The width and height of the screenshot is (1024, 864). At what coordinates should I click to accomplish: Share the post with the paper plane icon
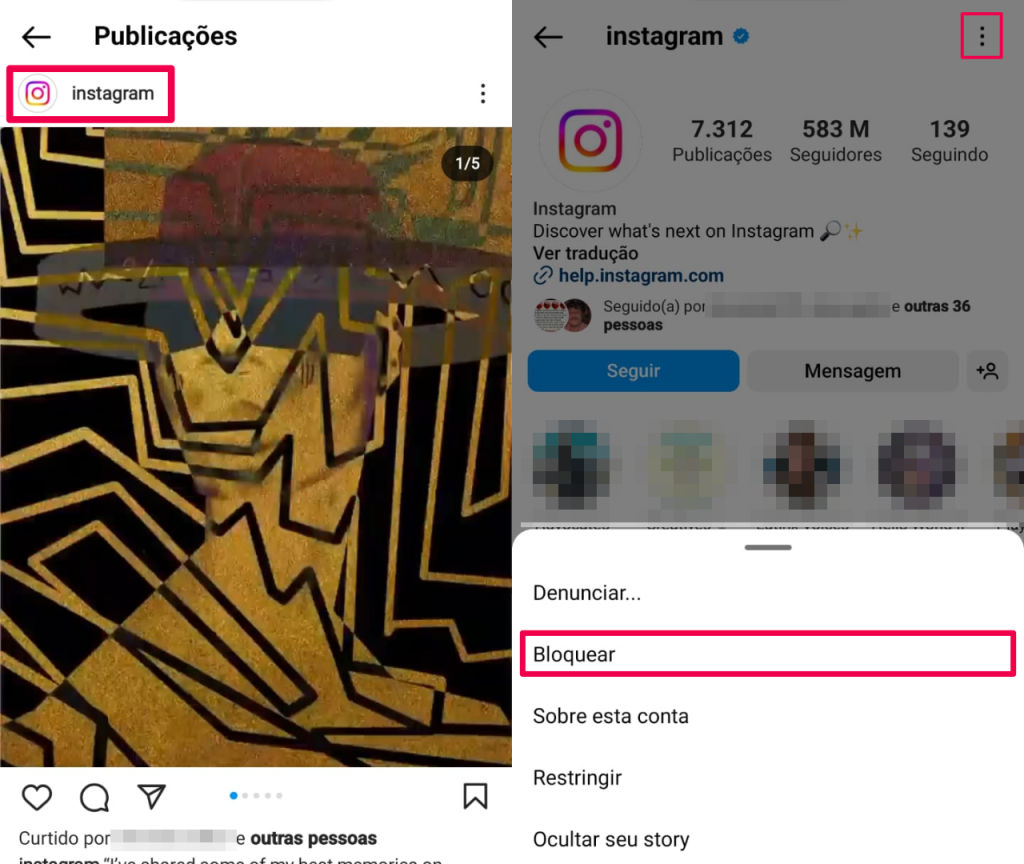[152, 796]
